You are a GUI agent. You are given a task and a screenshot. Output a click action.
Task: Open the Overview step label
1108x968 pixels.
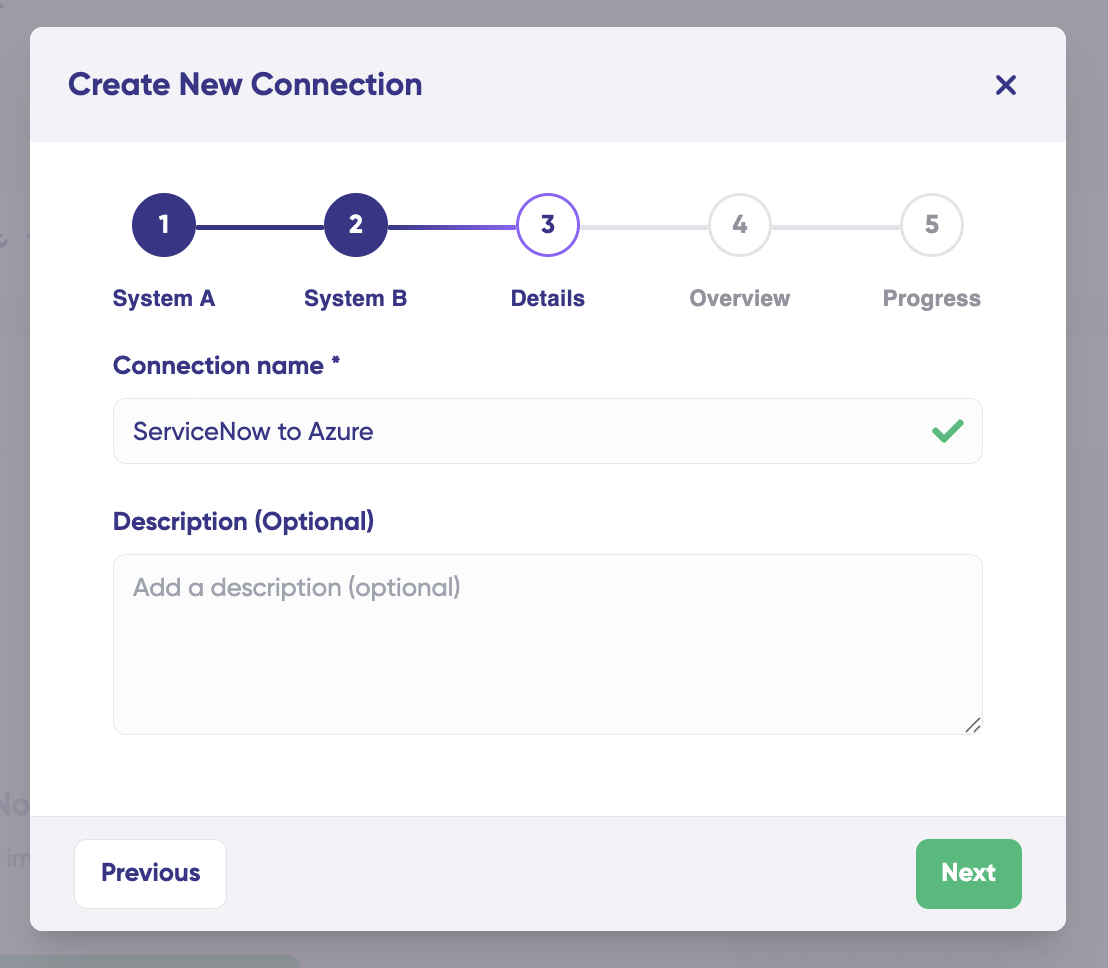tap(739, 298)
